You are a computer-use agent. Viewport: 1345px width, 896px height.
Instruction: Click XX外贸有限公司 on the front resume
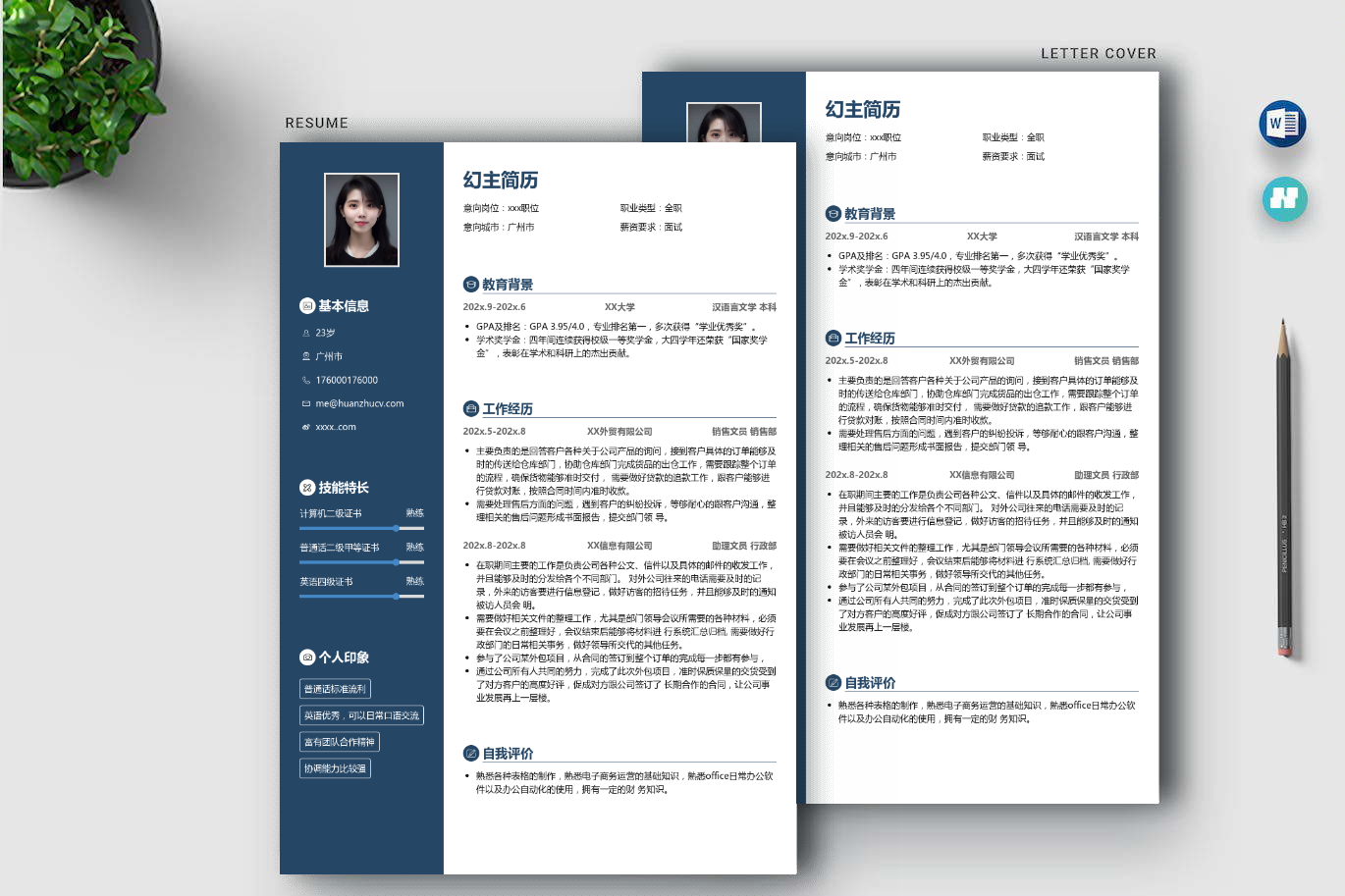pyautogui.click(x=619, y=432)
